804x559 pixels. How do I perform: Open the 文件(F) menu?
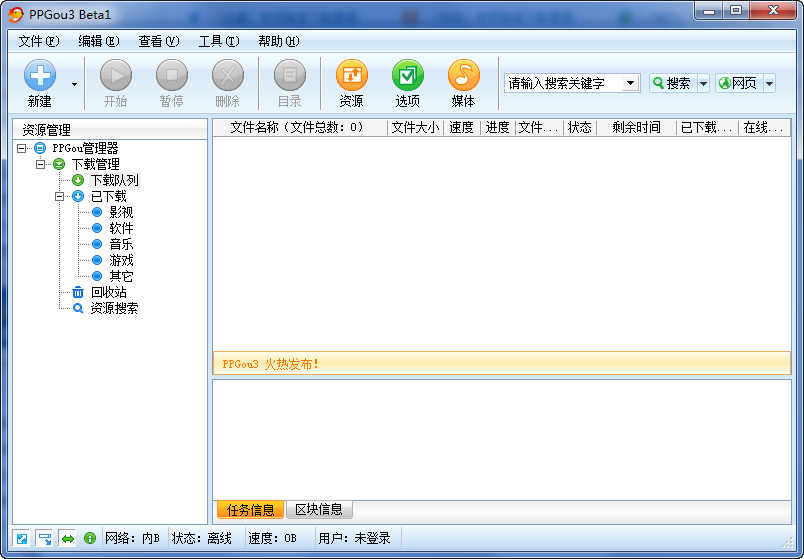tap(38, 41)
